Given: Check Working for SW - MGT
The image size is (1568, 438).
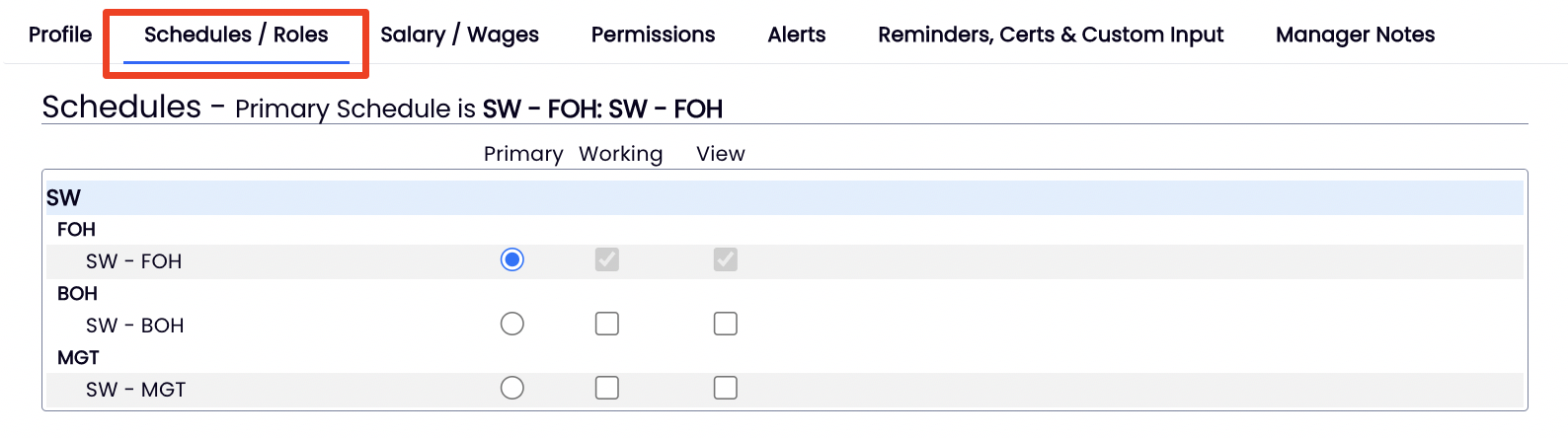Looking at the screenshot, I should pos(607,388).
